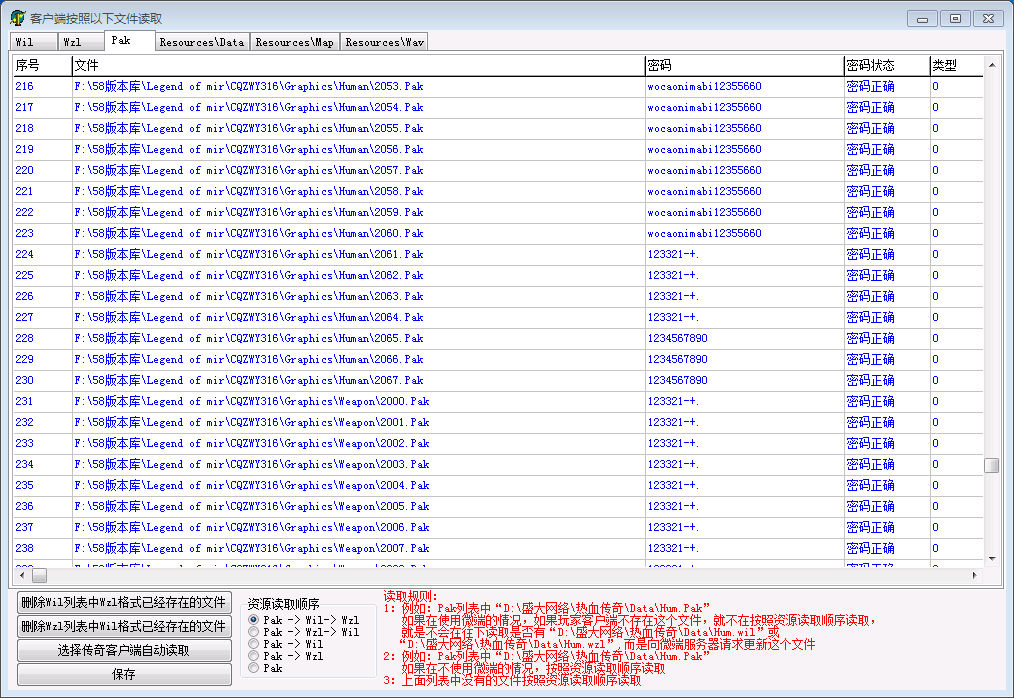The width and height of the screenshot is (1014, 698).
Task: Click the vertical scrollbar down arrow
Action: (991, 559)
